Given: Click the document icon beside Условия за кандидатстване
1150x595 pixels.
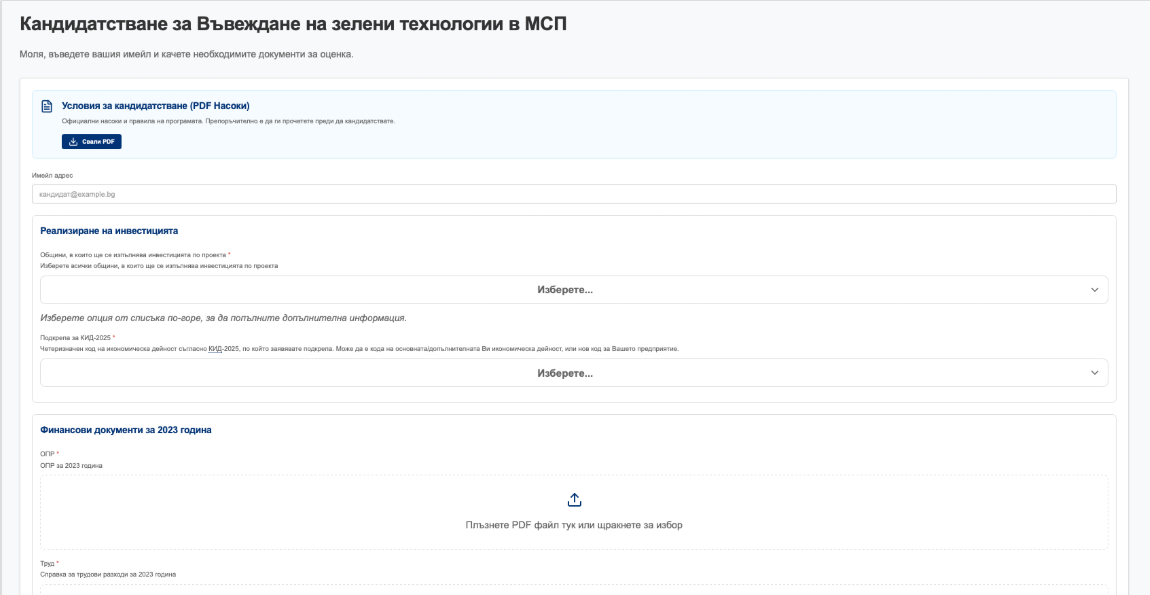Looking at the screenshot, I should click(x=47, y=106).
